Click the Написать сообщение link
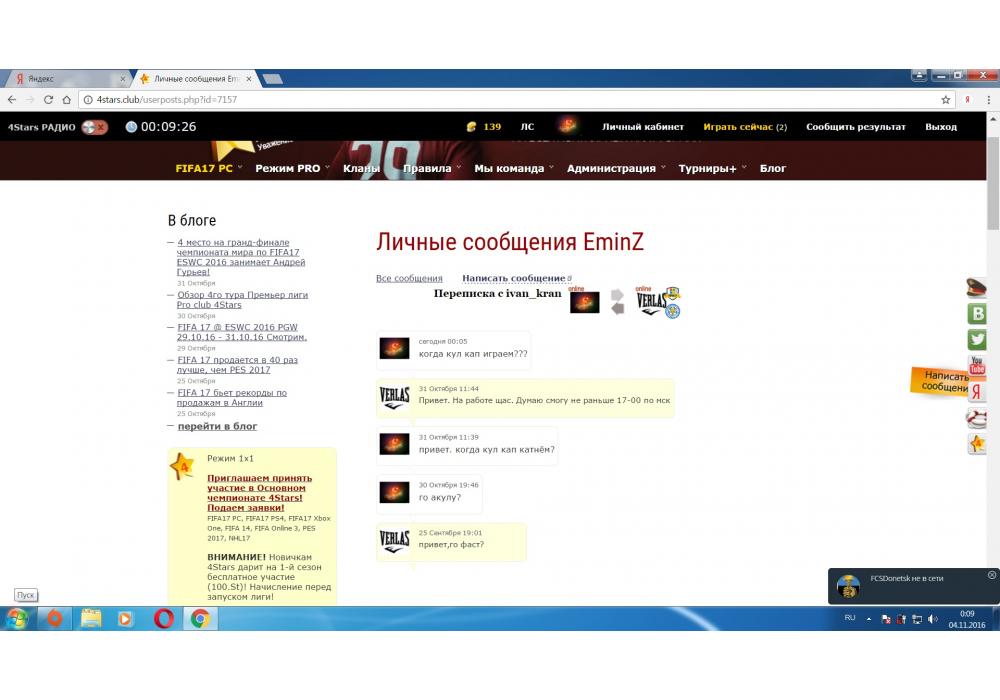Image resolution: width=1000 pixels, height=700 pixels. tap(514, 279)
